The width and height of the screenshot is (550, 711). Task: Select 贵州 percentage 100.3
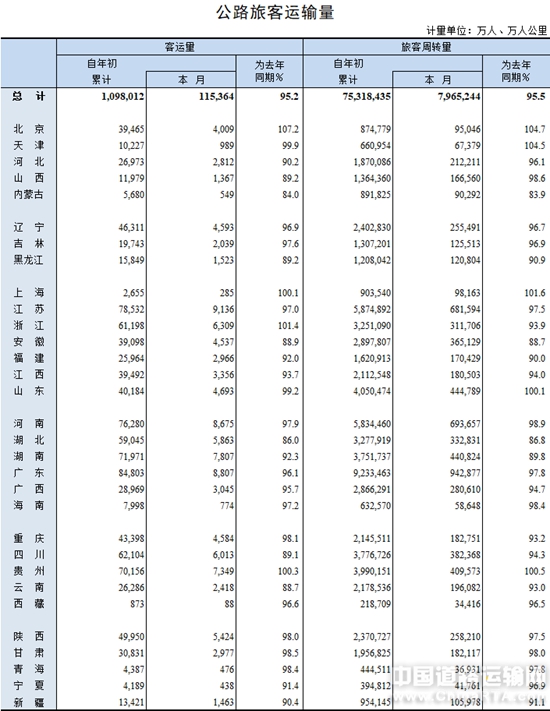(288, 571)
